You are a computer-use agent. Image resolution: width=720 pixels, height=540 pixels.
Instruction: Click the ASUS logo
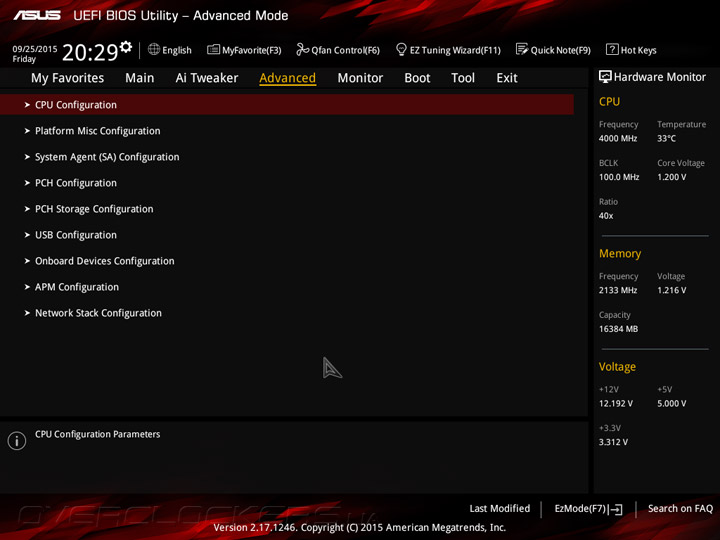tap(37, 16)
